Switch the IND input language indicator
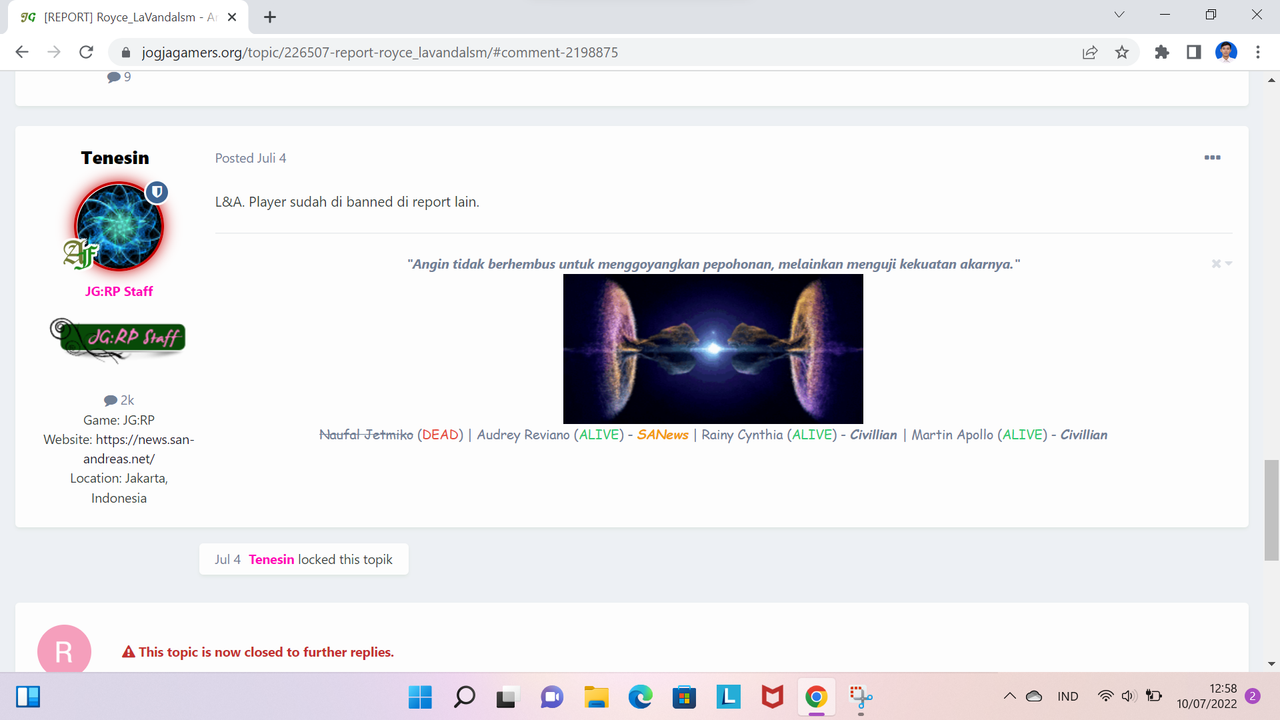The width and height of the screenshot is (1280, 720). [x=1068, y=696]
